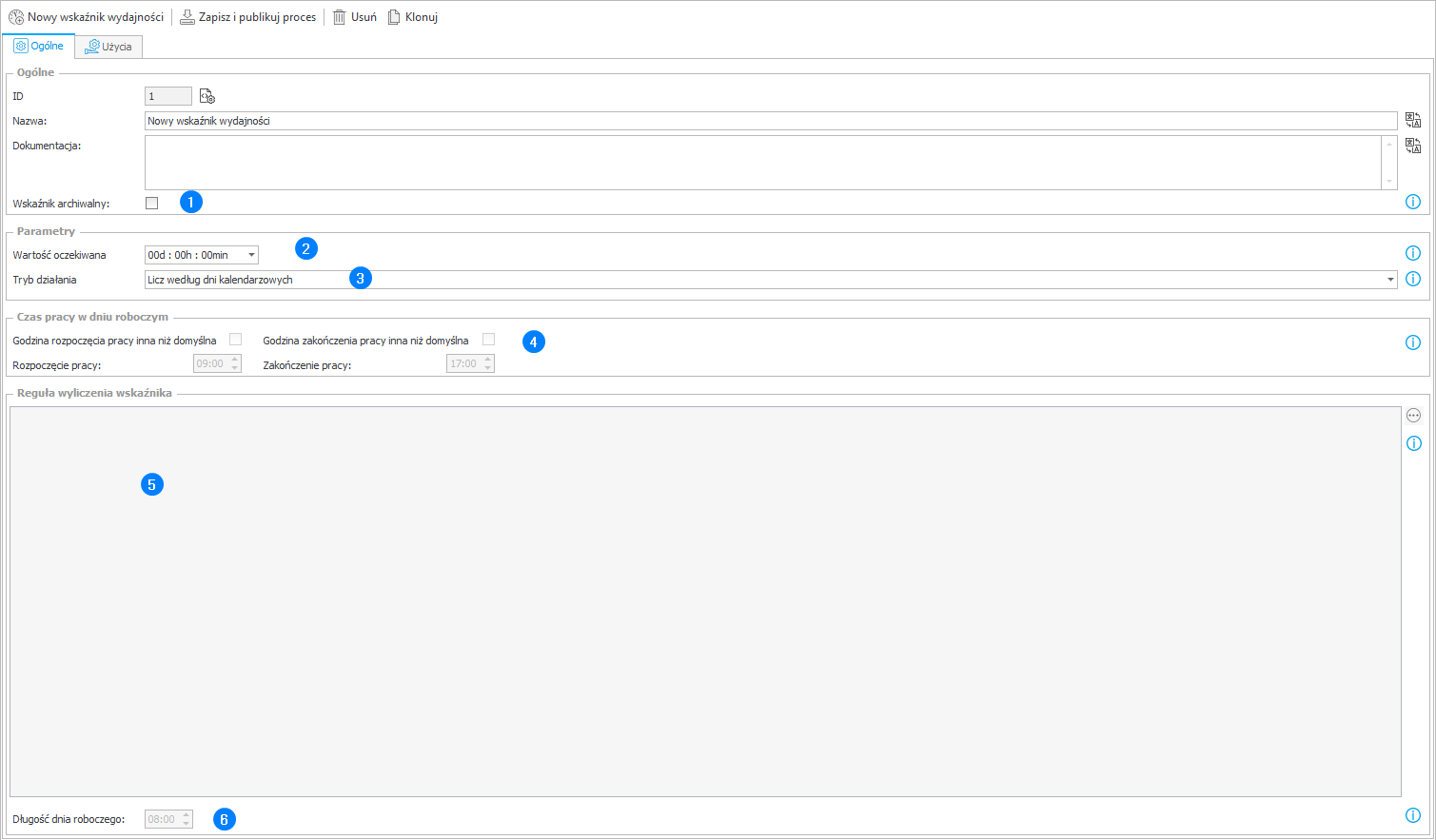Expand the Tryb działania dropdown arrow
This screenshot has height=840, width=1436.
pos(1390,280)
